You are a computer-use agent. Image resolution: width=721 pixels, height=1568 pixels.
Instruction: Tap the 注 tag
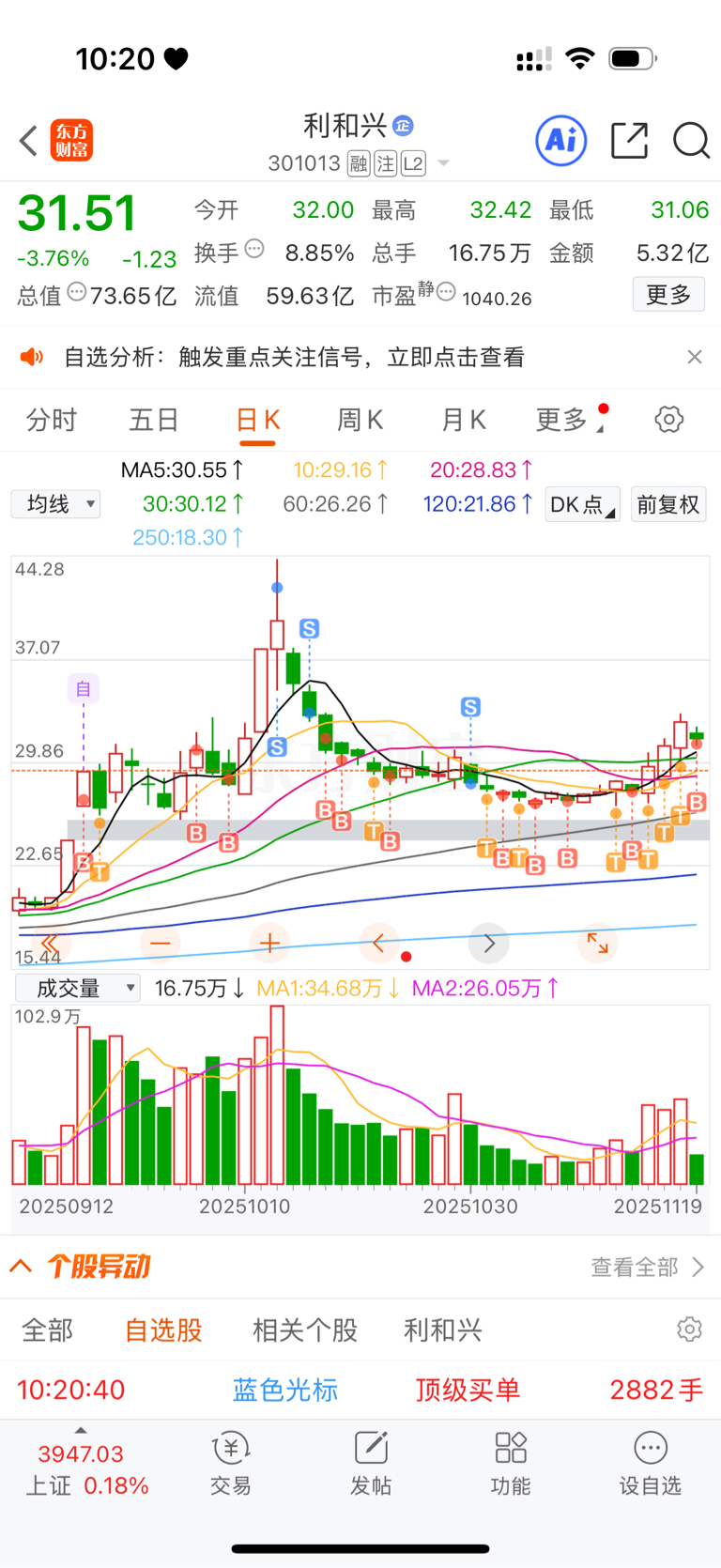coord(386,164)
